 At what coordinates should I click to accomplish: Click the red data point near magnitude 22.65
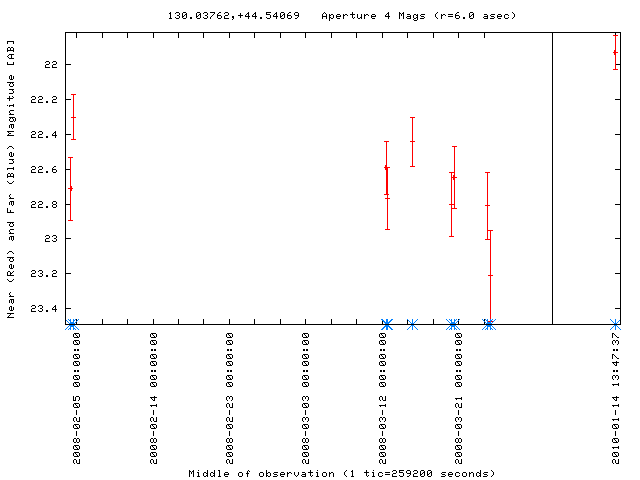click(454, 178)
